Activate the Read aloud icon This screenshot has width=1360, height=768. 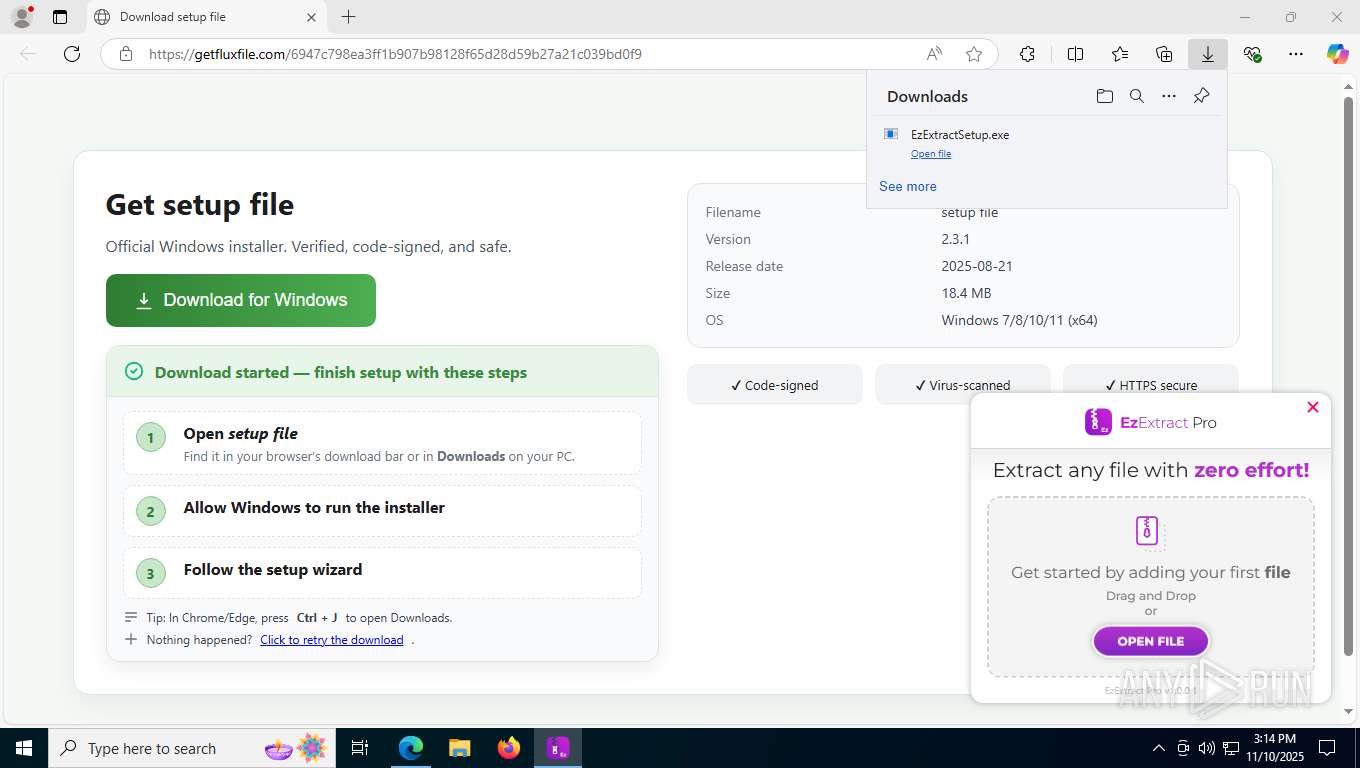click(x=934, y=54)
